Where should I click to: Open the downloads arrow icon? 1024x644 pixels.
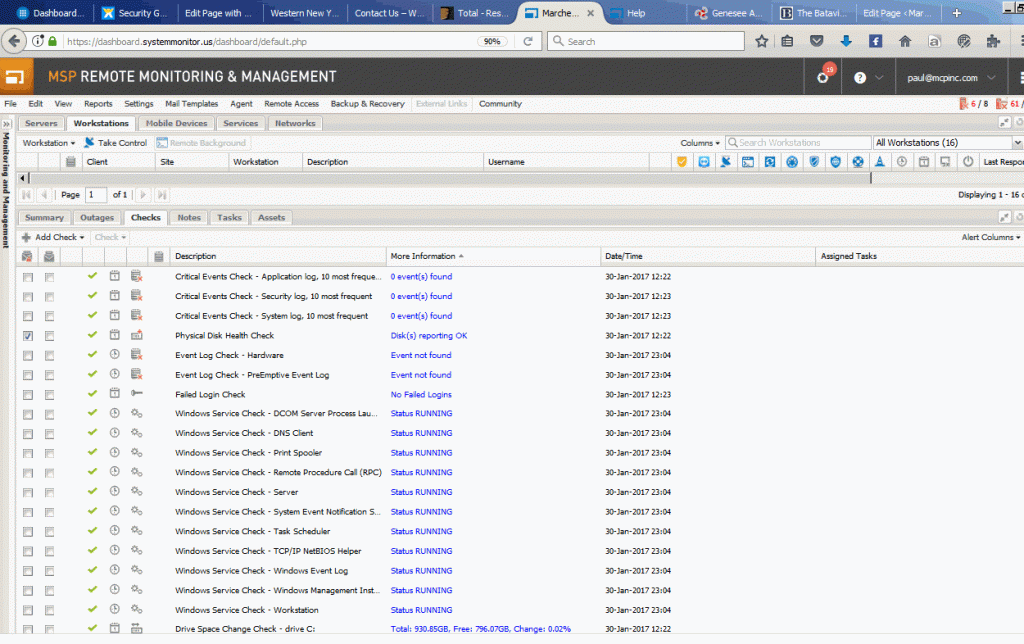[x=846, y=41]
